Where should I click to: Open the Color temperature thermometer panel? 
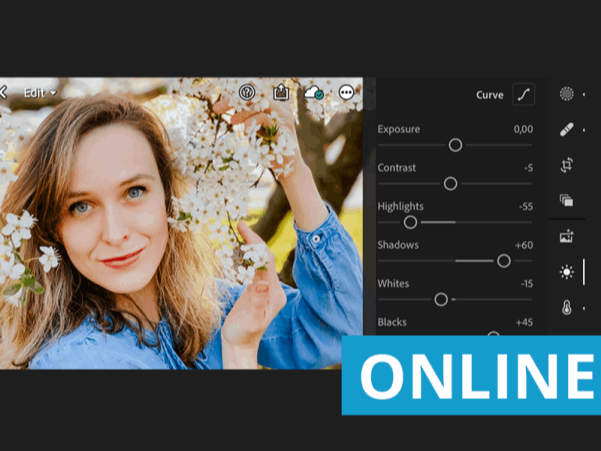tap(567, 308)
